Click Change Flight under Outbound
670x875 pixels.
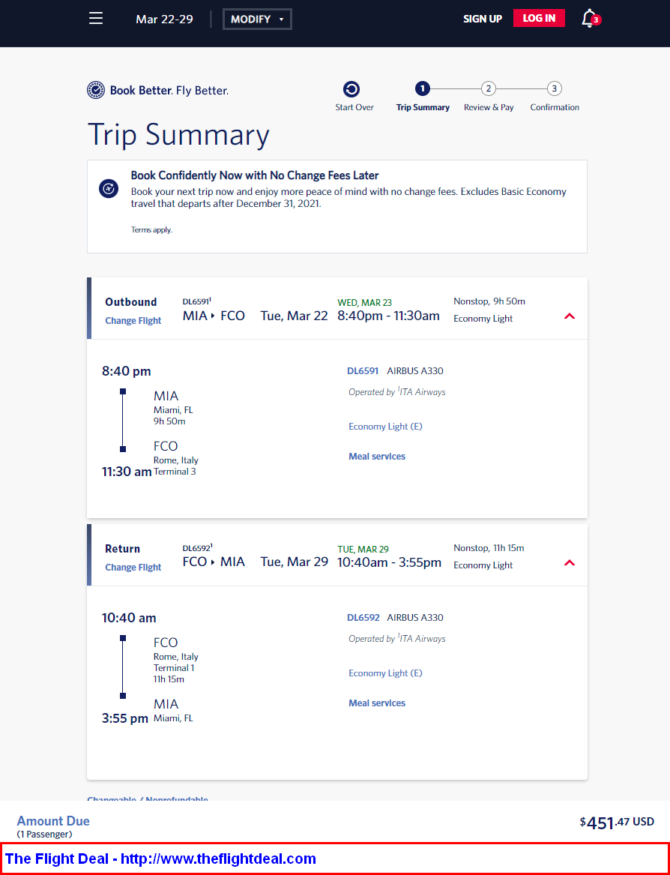133,321
